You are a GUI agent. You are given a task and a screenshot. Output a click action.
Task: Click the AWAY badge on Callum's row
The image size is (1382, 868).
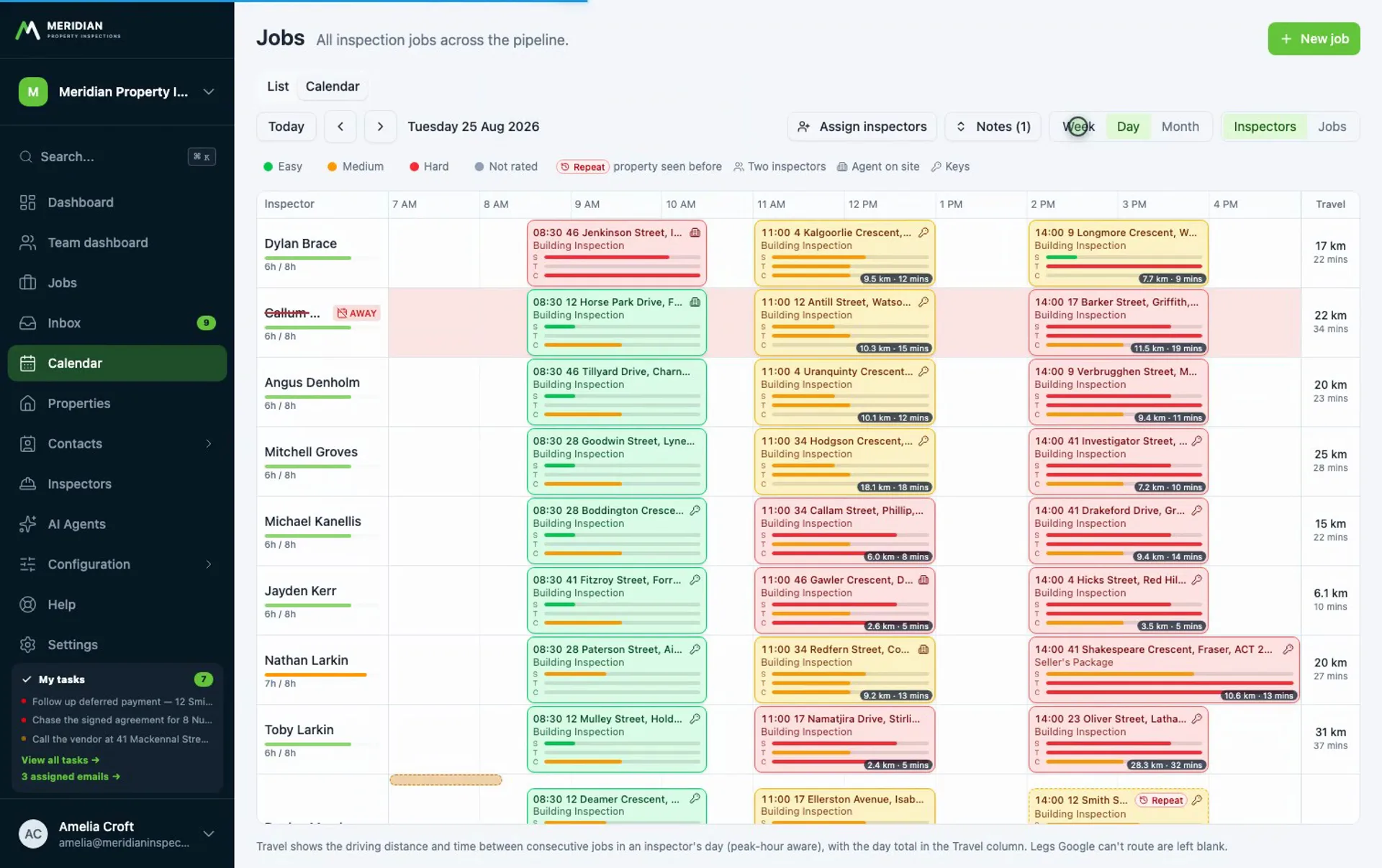coord(357,313)
